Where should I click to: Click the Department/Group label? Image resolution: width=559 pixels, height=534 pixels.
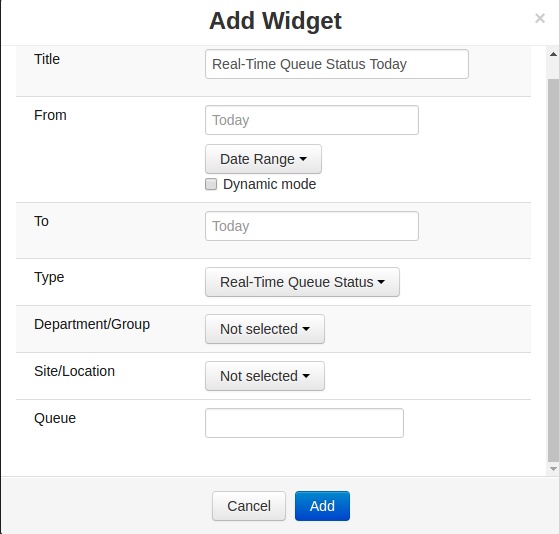[92, 324]
